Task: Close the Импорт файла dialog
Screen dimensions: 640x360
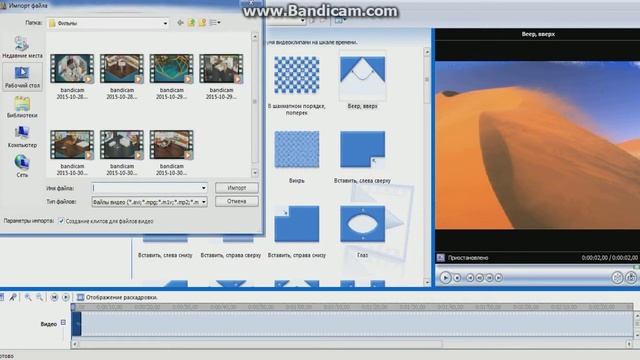Action: 251,2
